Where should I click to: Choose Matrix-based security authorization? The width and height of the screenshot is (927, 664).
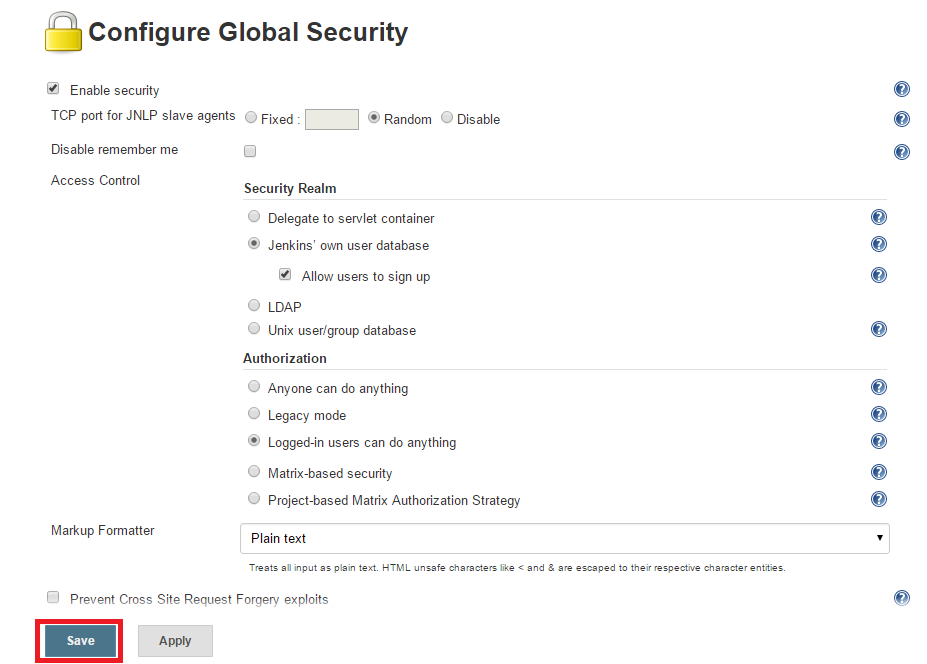pyautogui.click(x=254, y=471)
